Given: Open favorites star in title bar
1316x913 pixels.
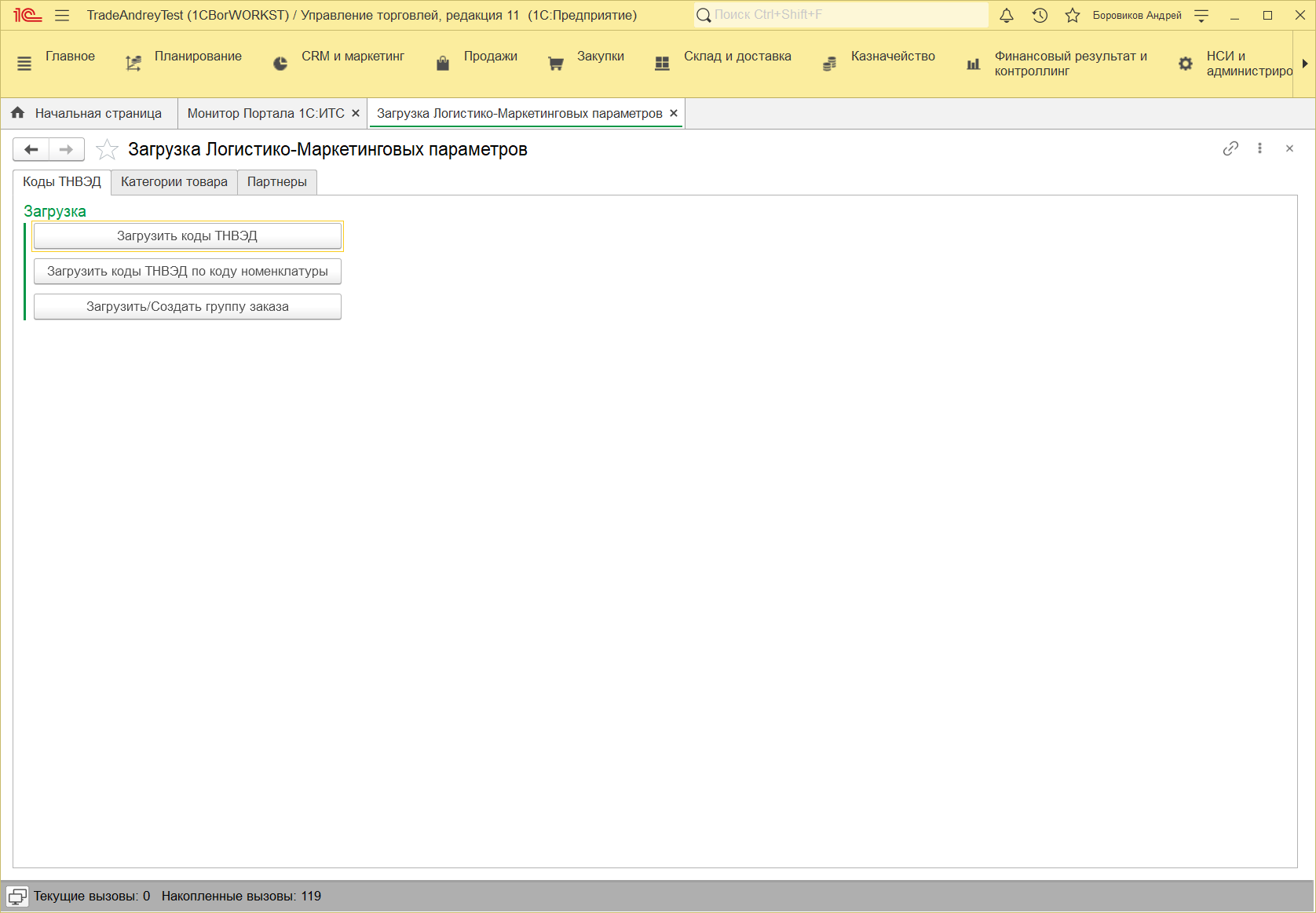Looking at the screenshot, I should [x=1073, y=16].
